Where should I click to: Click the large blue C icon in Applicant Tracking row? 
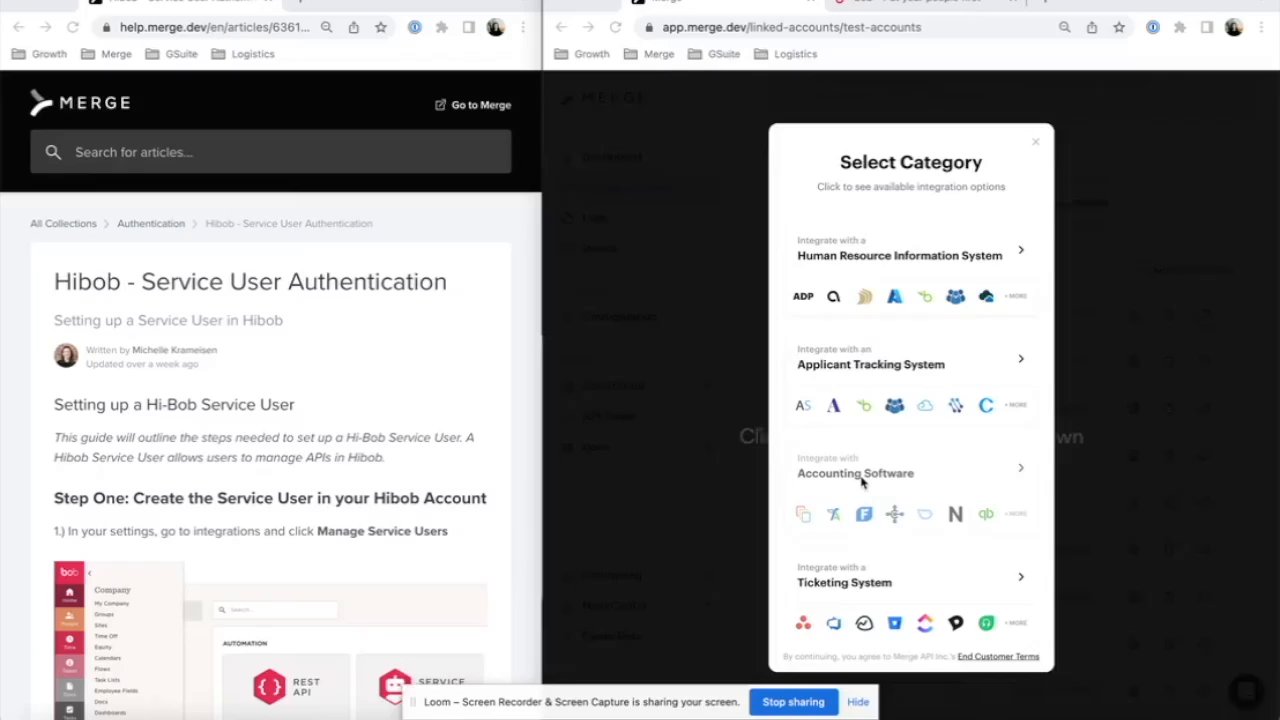point(986,405)
